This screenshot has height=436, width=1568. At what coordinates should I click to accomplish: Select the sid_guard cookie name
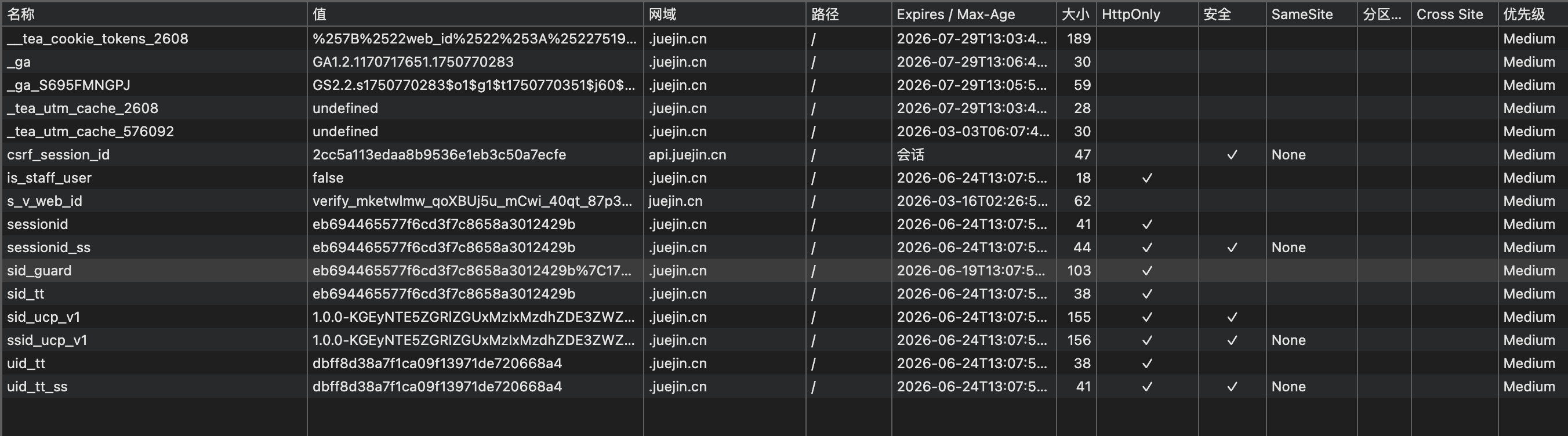[x=39, y=270]
